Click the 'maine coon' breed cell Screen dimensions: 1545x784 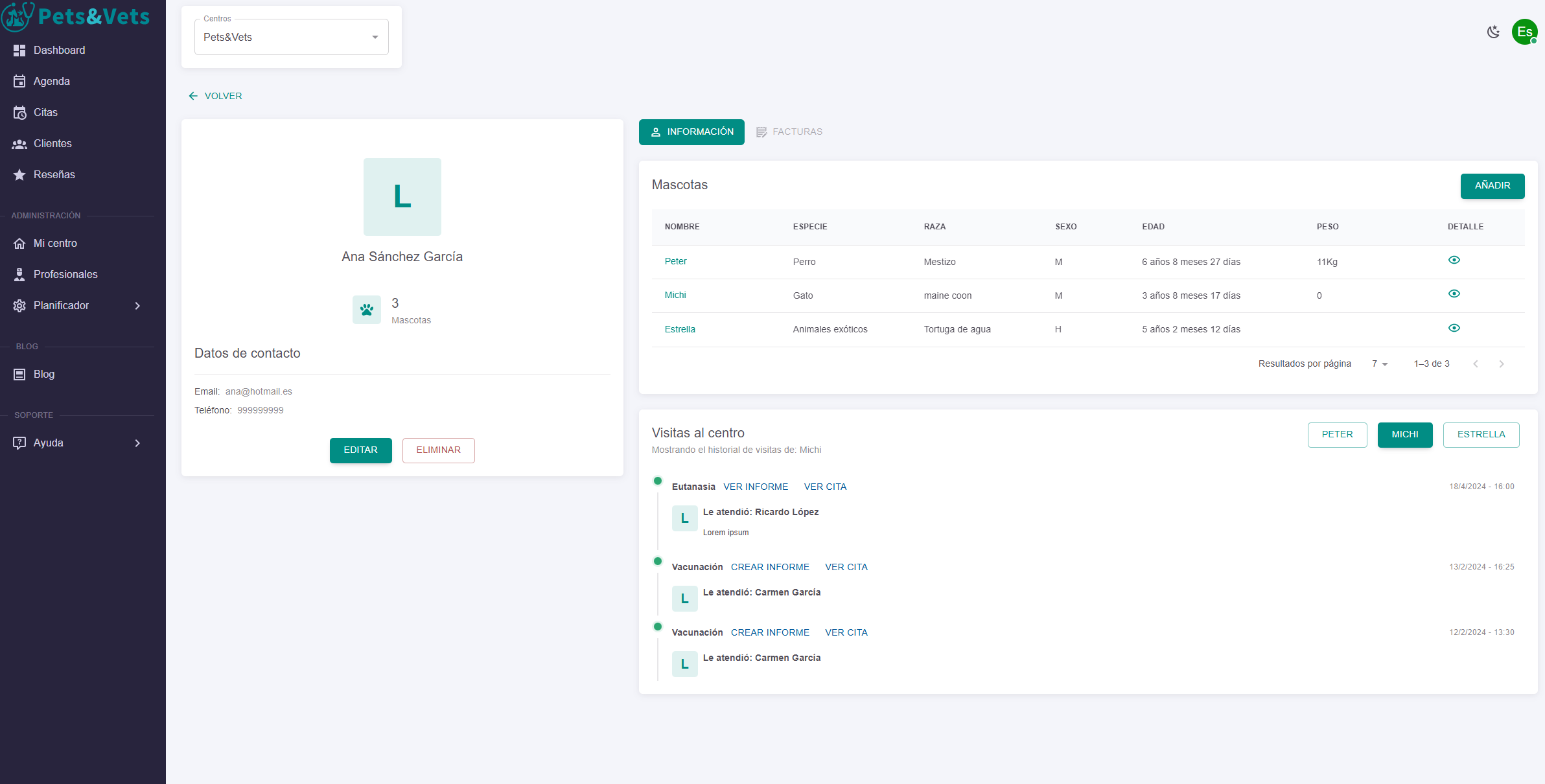click(x=947, y=295)
